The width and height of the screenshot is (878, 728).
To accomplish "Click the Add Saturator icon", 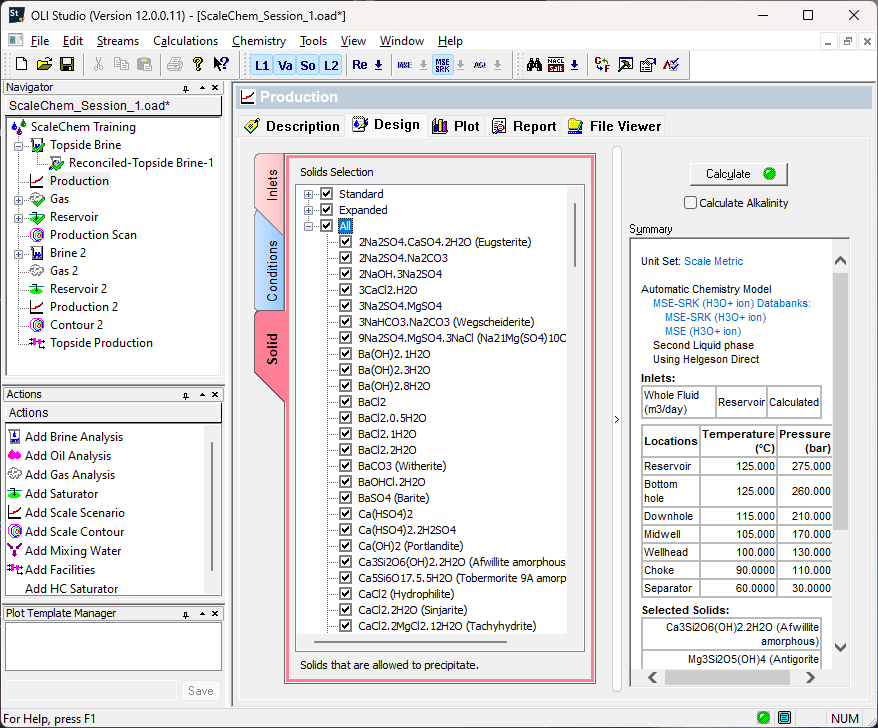I will coord(15,493).
